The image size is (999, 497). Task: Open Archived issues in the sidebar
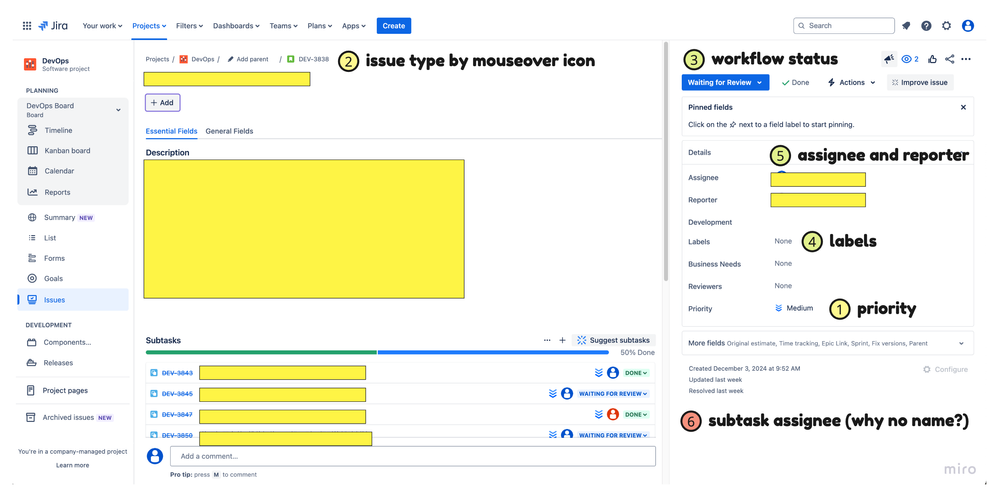point(73,417)
